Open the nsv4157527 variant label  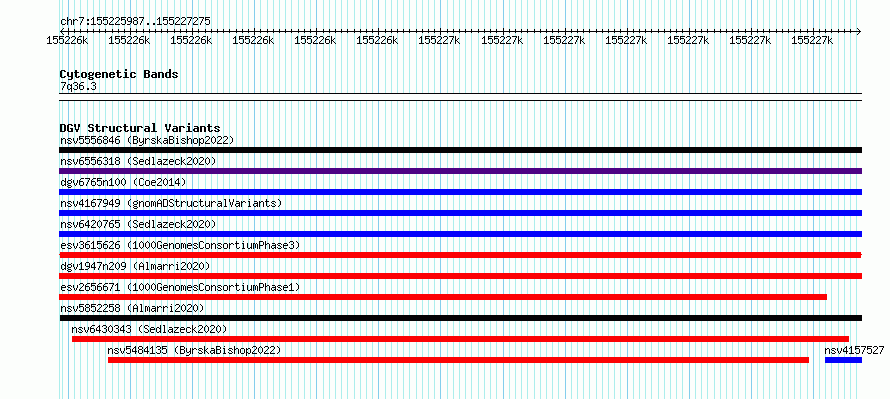point(854,350)
